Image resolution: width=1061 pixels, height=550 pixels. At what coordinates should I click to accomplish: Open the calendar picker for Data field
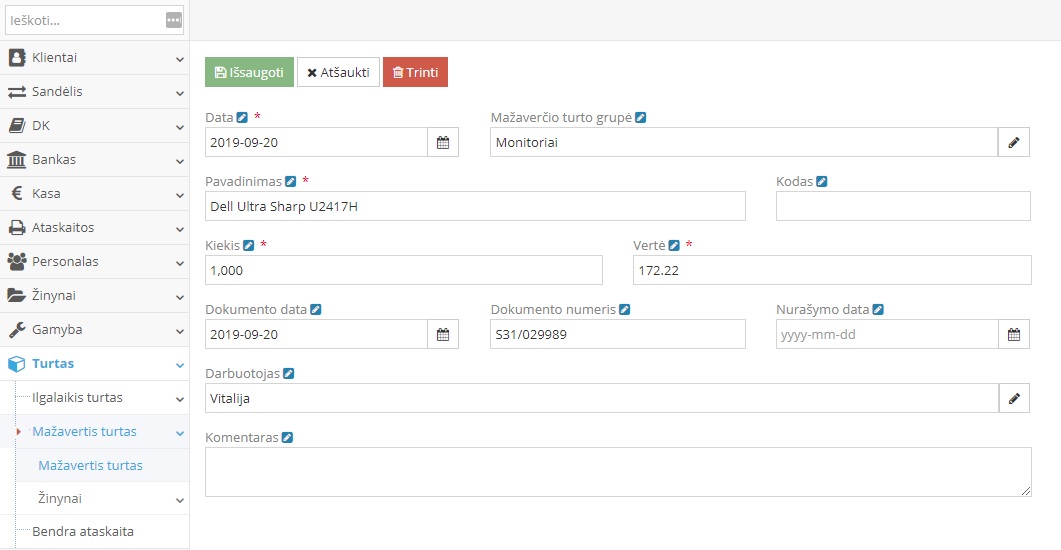click(x=443, y=143)
